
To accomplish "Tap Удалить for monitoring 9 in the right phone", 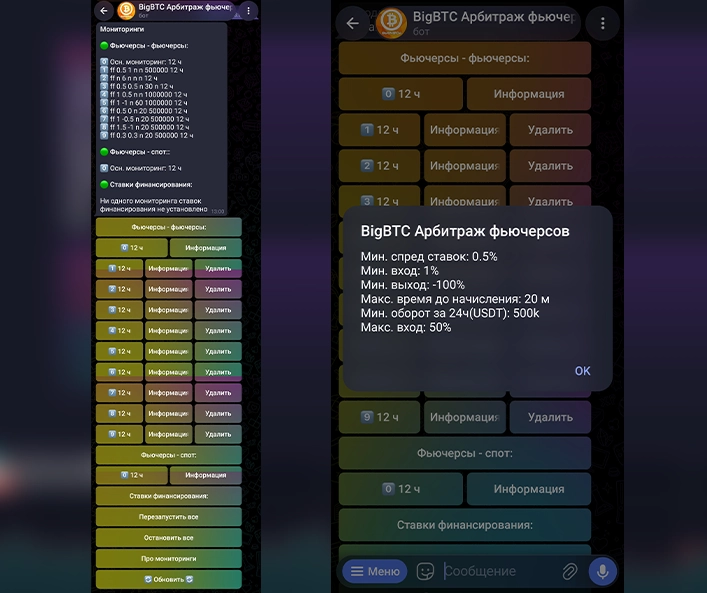I will coord(551,417).
